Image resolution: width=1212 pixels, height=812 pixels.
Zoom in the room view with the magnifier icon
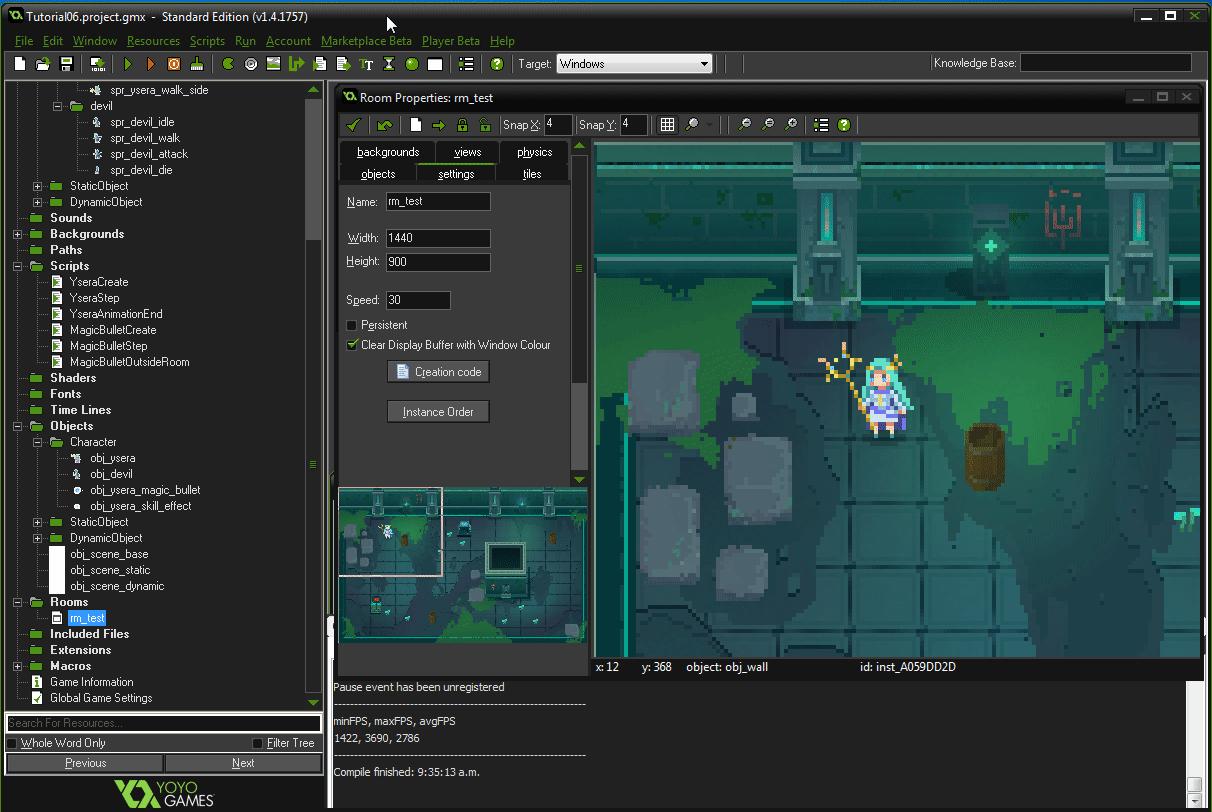(791, 125)
